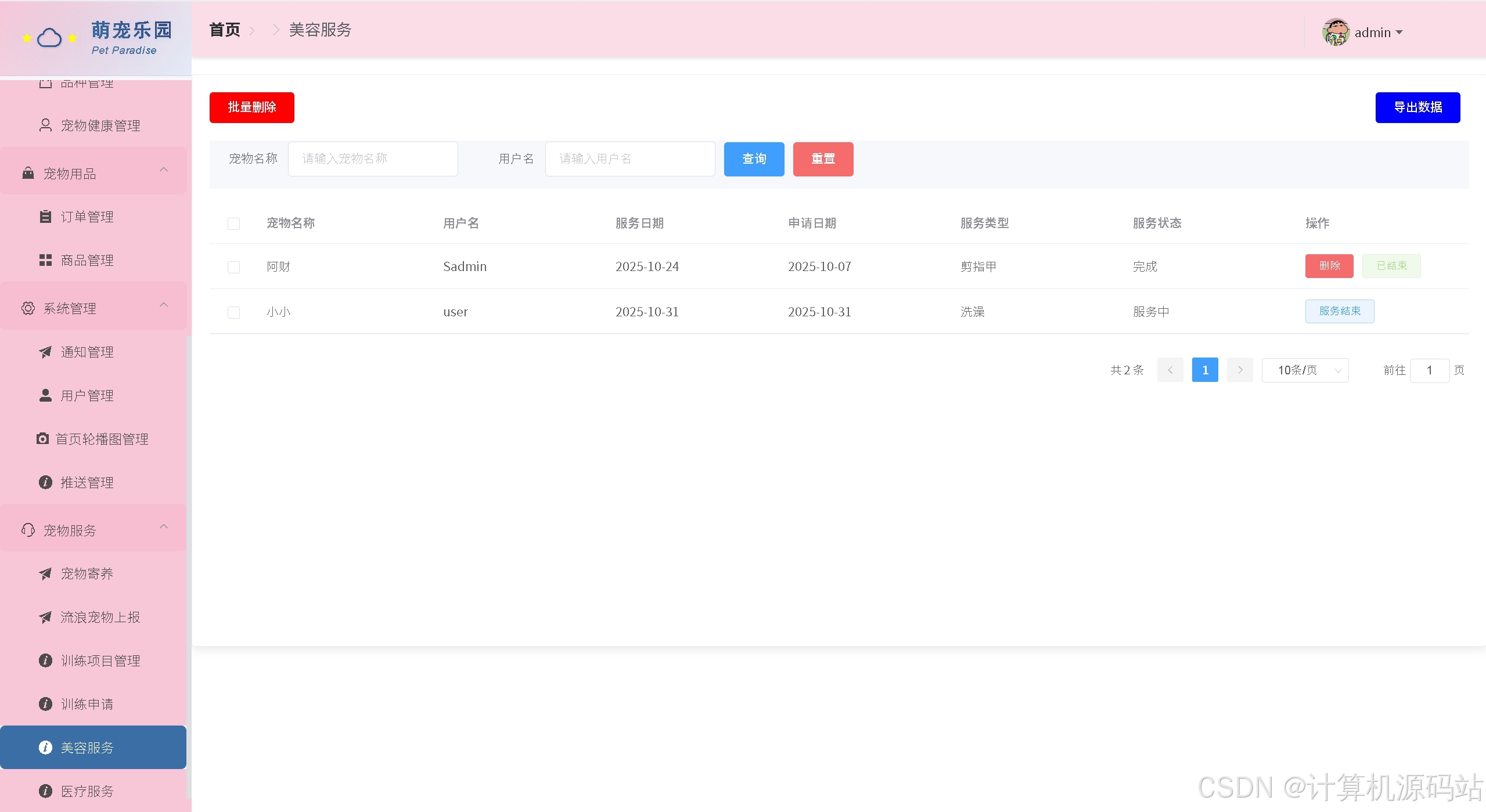
Task: Open 订单管理 menu item
Action: coord(93,216)
